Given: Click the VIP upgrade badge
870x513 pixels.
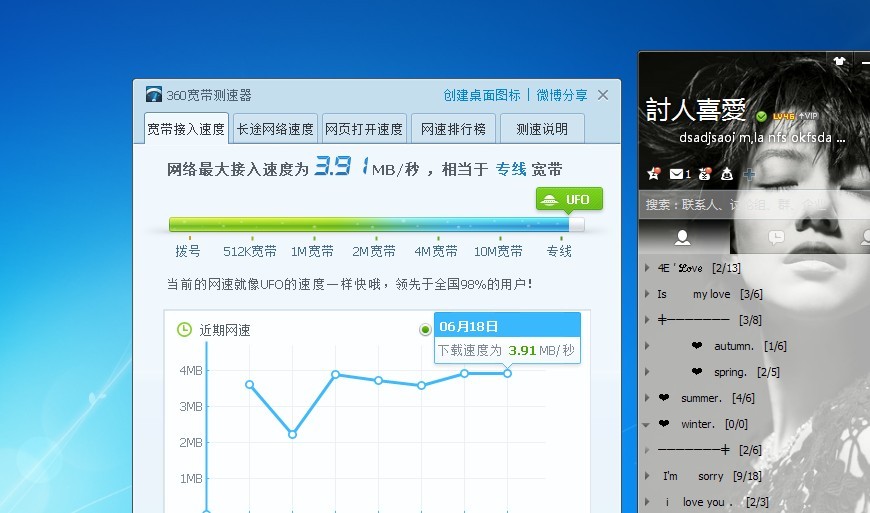Looking at the screenshot, I should coord(808,116).
